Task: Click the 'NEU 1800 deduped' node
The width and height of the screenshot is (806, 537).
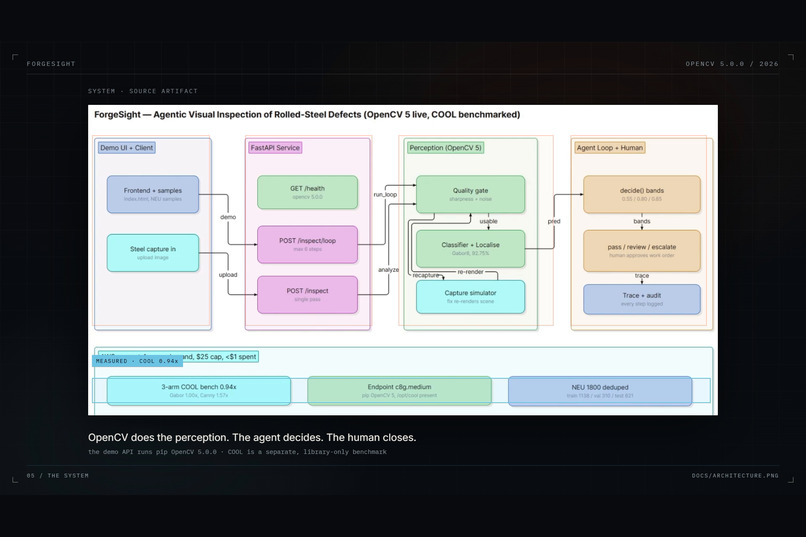Action: tap(600, 391)
